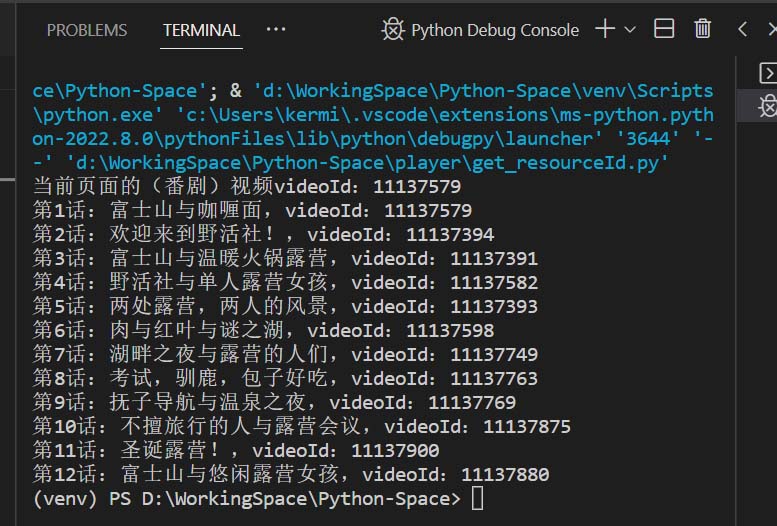Click the Python Debug Console bug icon

coord(393,30)
